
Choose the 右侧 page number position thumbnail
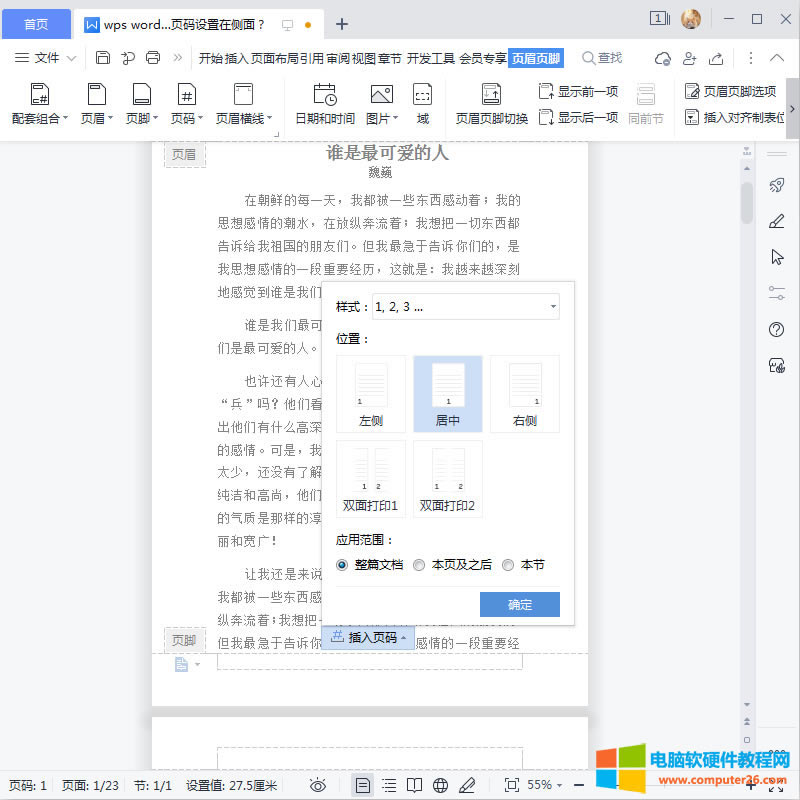click(524, 394)
